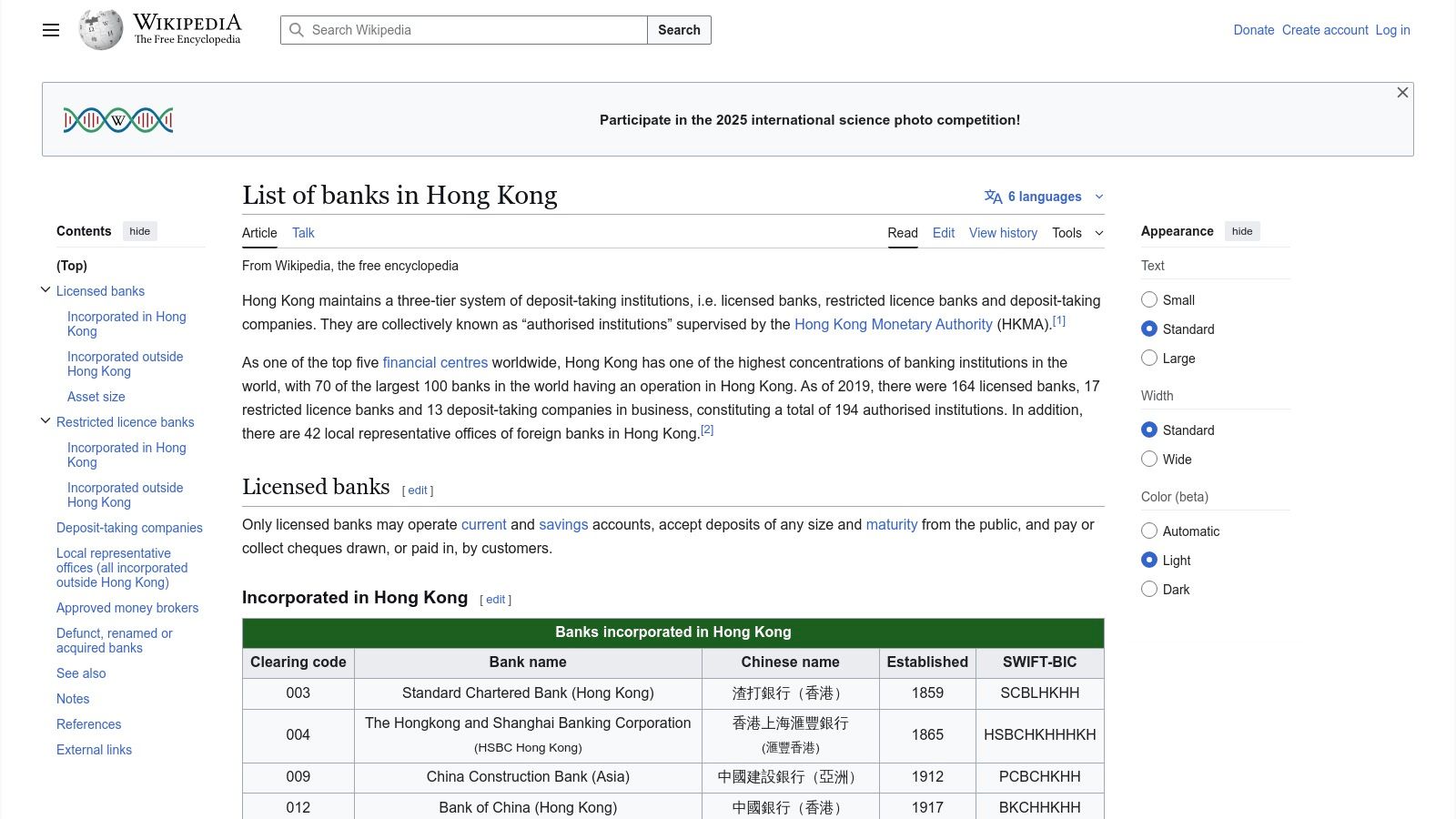The height and width of the screenshot is (819, 1456).
Task: Switch to the Talk tab
Action: 303,233
